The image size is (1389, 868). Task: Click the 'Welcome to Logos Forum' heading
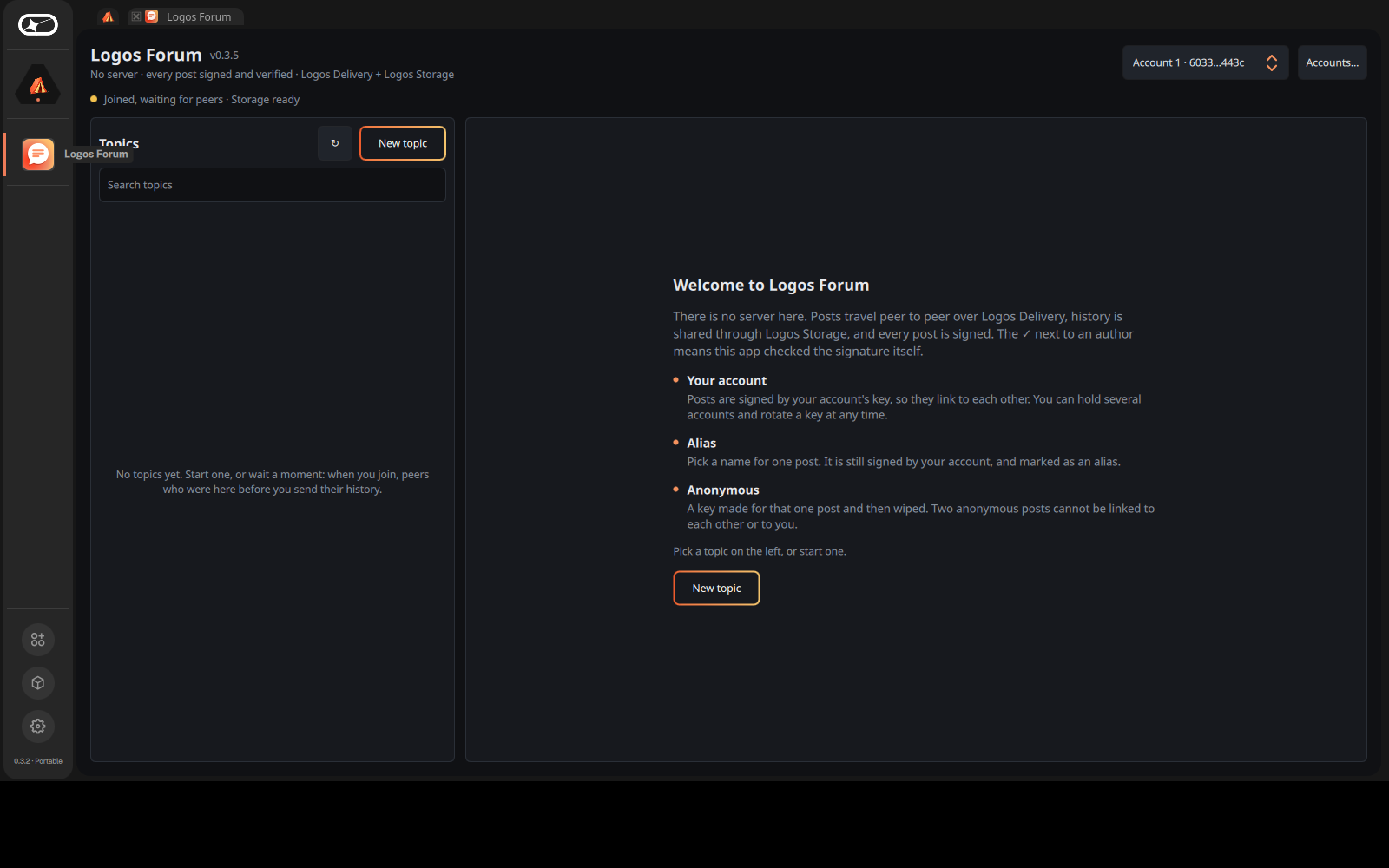(x=771, y=285)
